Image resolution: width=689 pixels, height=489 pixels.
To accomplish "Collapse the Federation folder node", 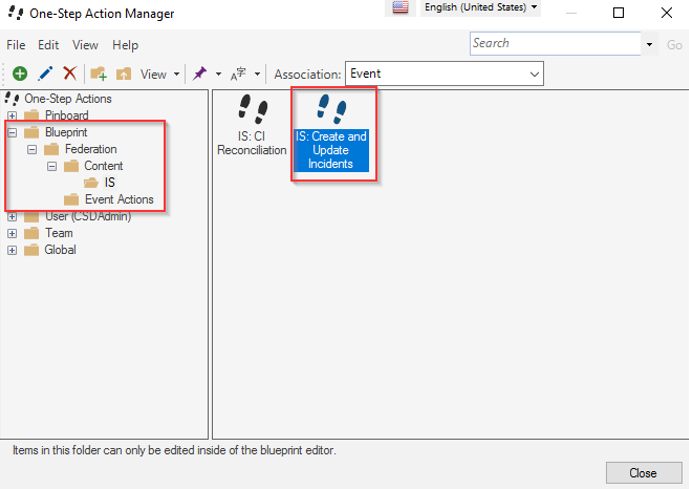I will (x=32, y=150).
